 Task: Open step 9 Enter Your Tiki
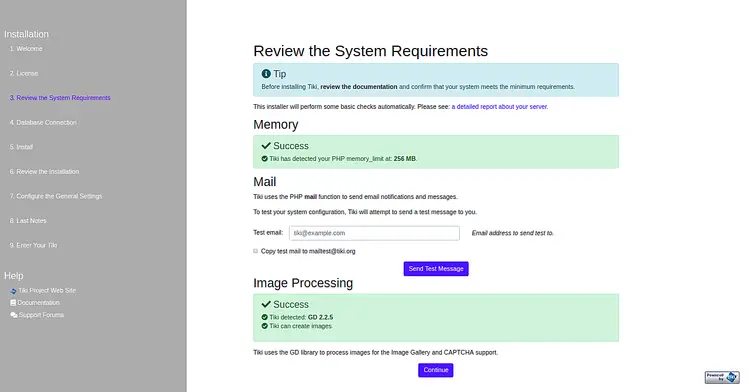[x=33, y=245]
